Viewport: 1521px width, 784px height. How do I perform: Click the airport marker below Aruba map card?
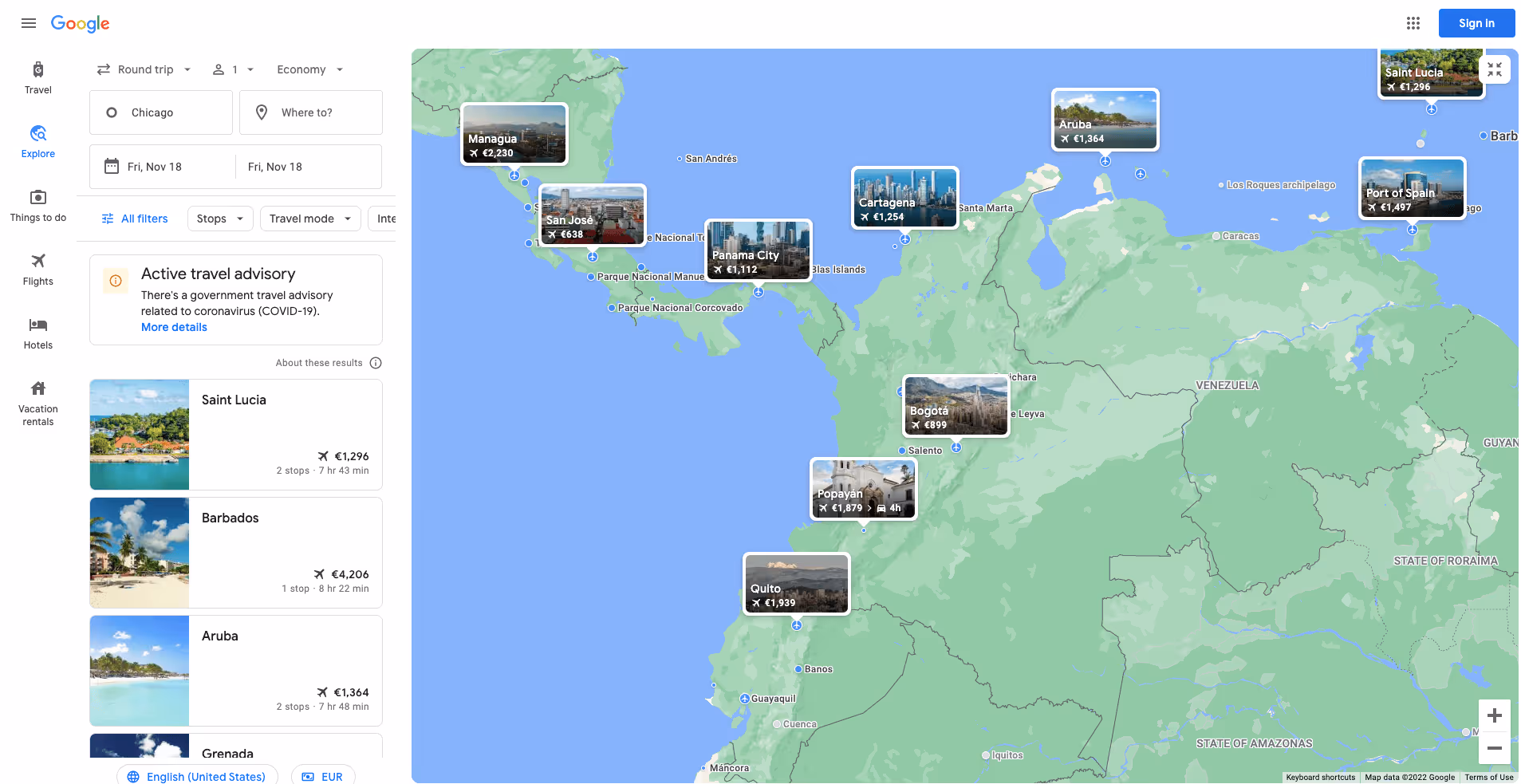(x=1105, y=161)
